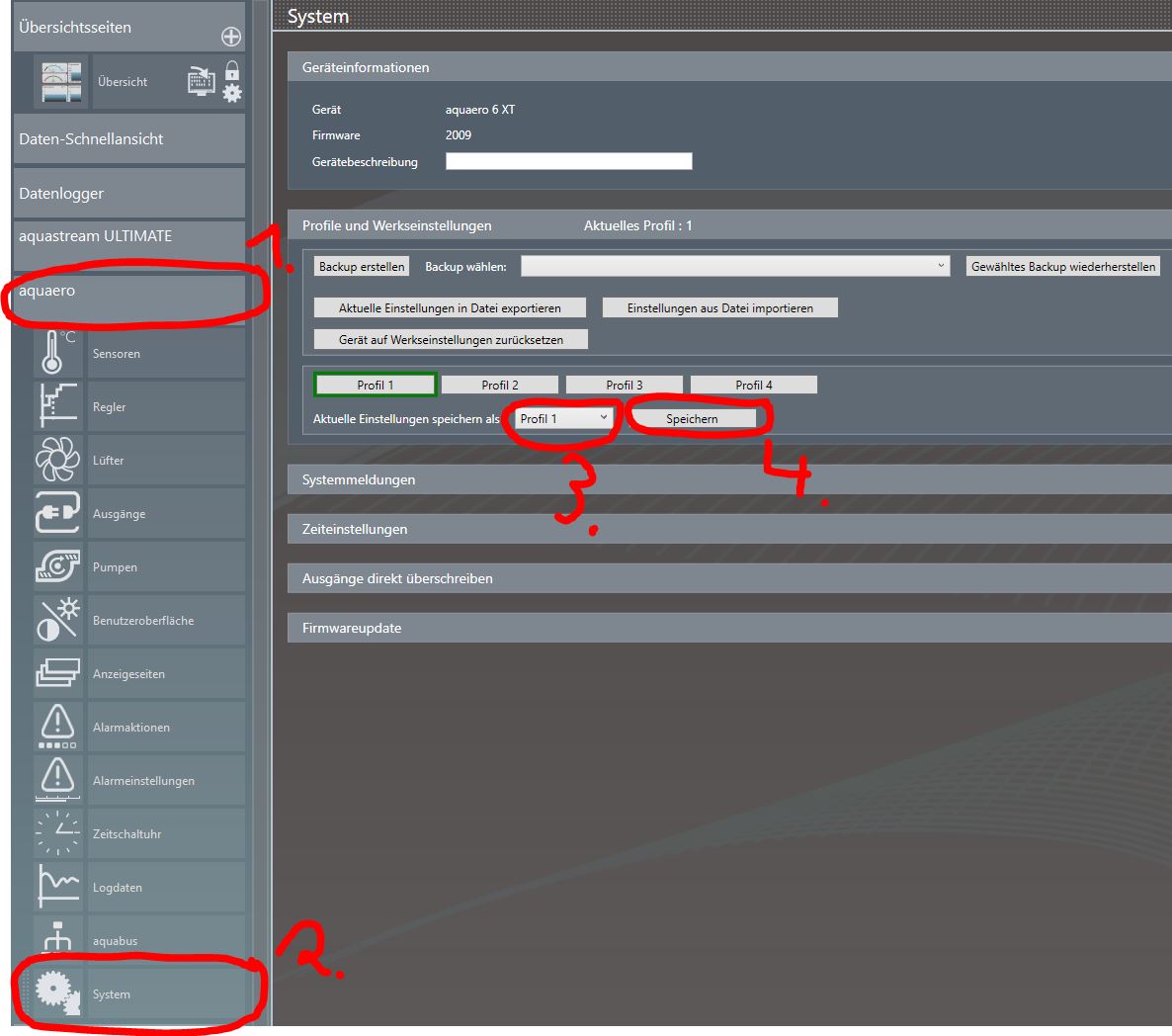Click firmware value 2009
Viewport: 1172px width, 1036px height.
tap(459, 135)
